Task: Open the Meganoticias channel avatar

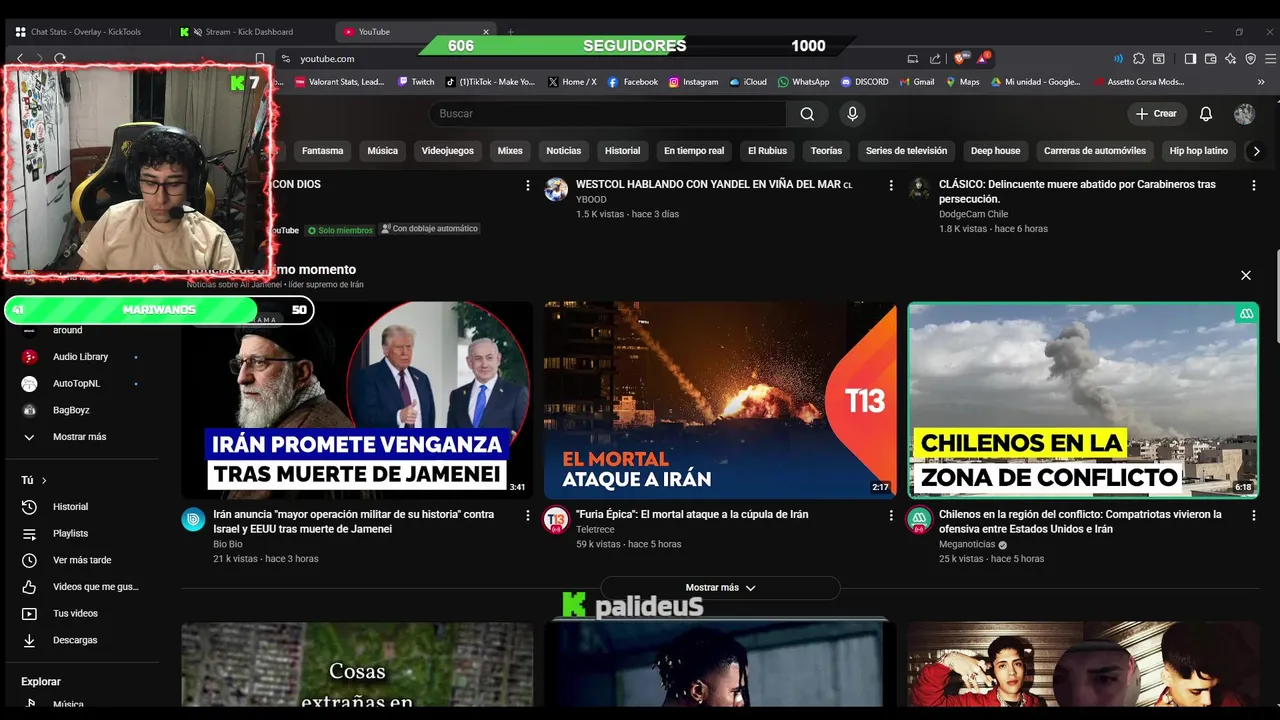Action: pyautogui.click(x=919, y=520)
